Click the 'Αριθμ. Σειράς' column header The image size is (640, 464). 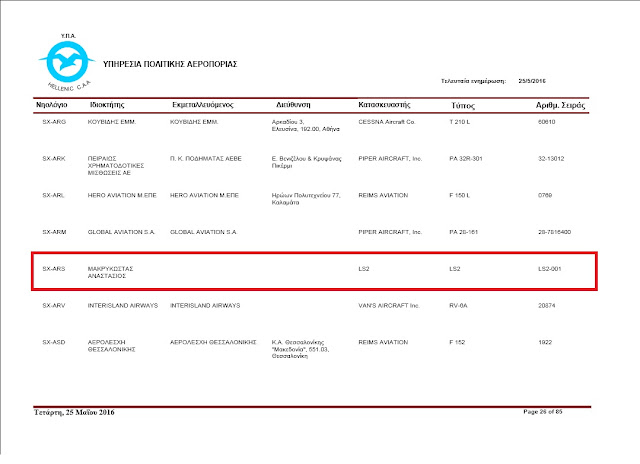(x=560, y=105)
